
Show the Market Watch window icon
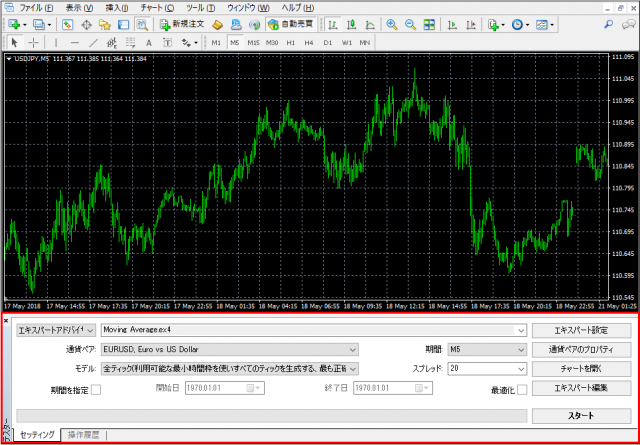(x=67, y=24)
